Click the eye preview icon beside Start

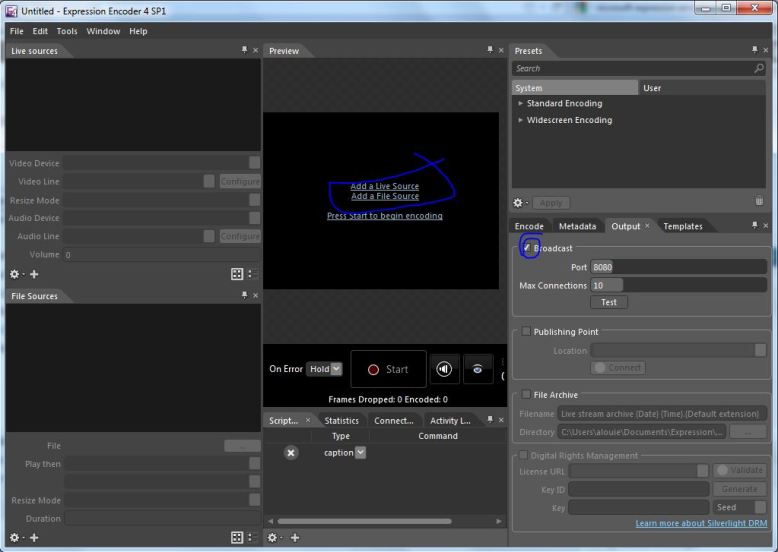pyautogui.click(x=478, y=369)
